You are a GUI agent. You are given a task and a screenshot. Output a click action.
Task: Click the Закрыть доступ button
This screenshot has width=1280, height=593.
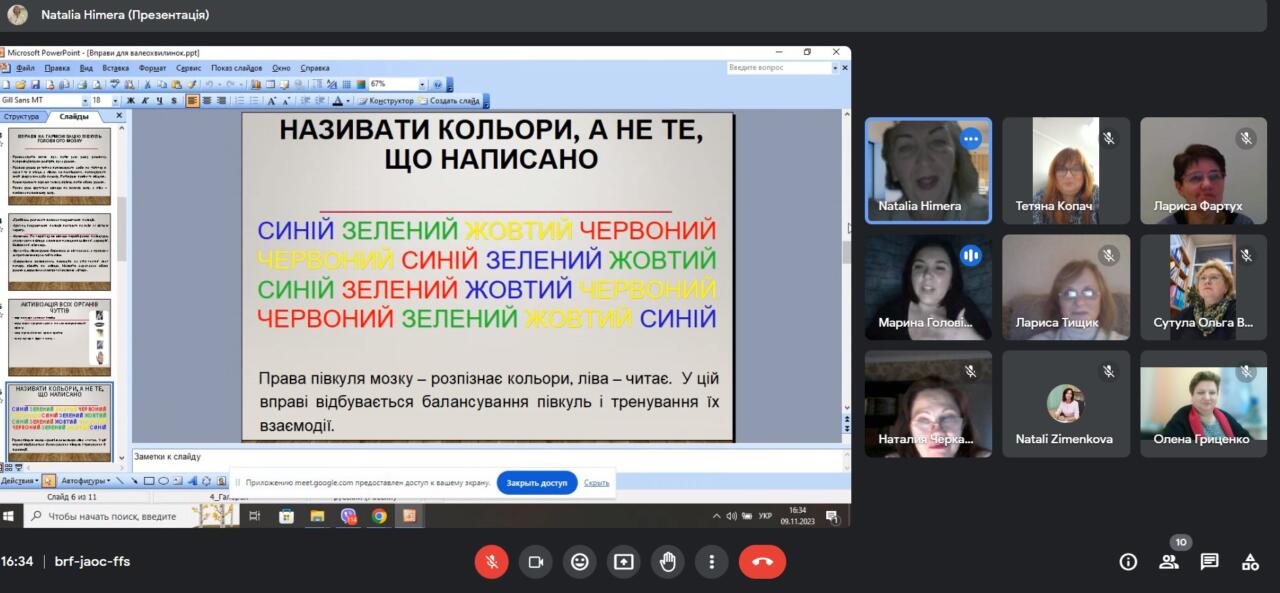point(537,483)
